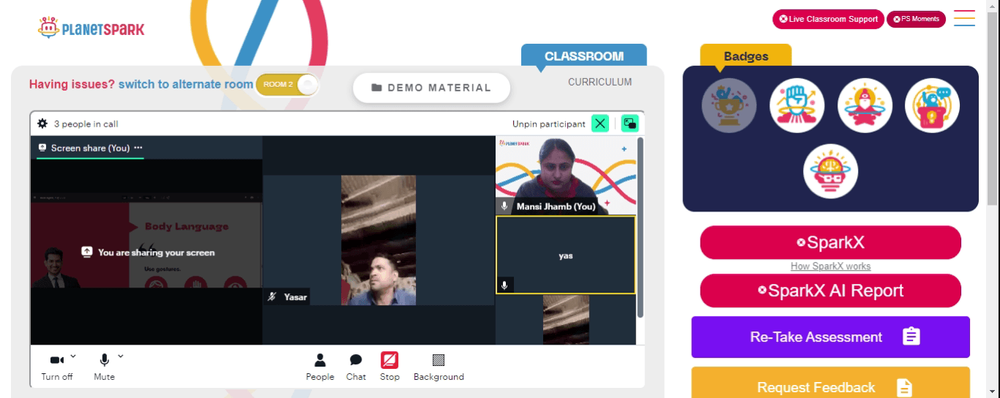
Task: Select the raised fist badge
Action: click(797, 105)
